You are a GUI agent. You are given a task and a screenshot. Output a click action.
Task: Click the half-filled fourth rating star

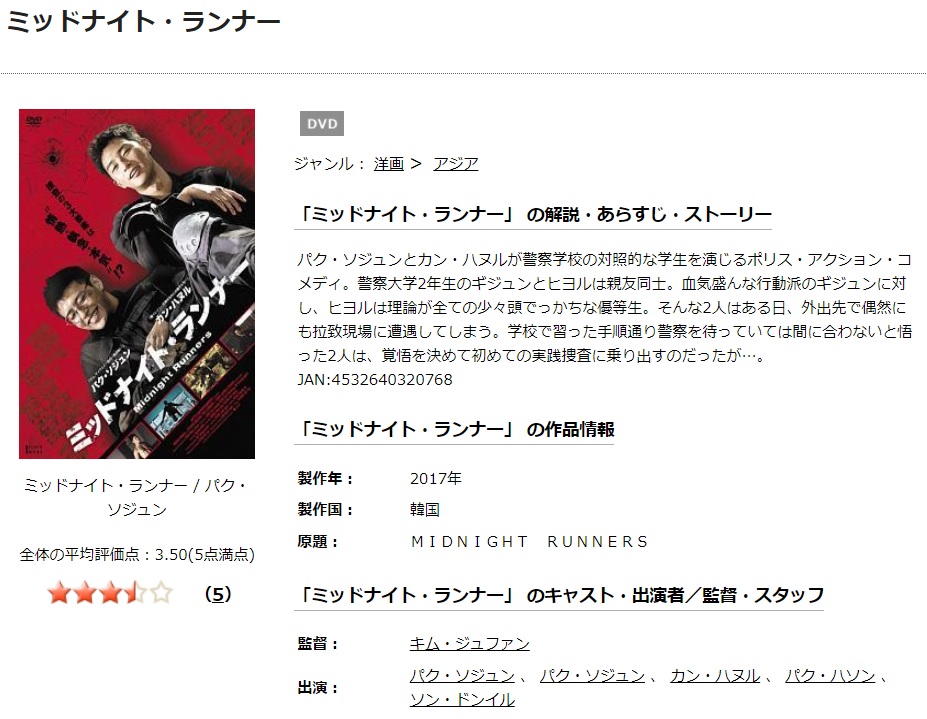tap(136, 592)
